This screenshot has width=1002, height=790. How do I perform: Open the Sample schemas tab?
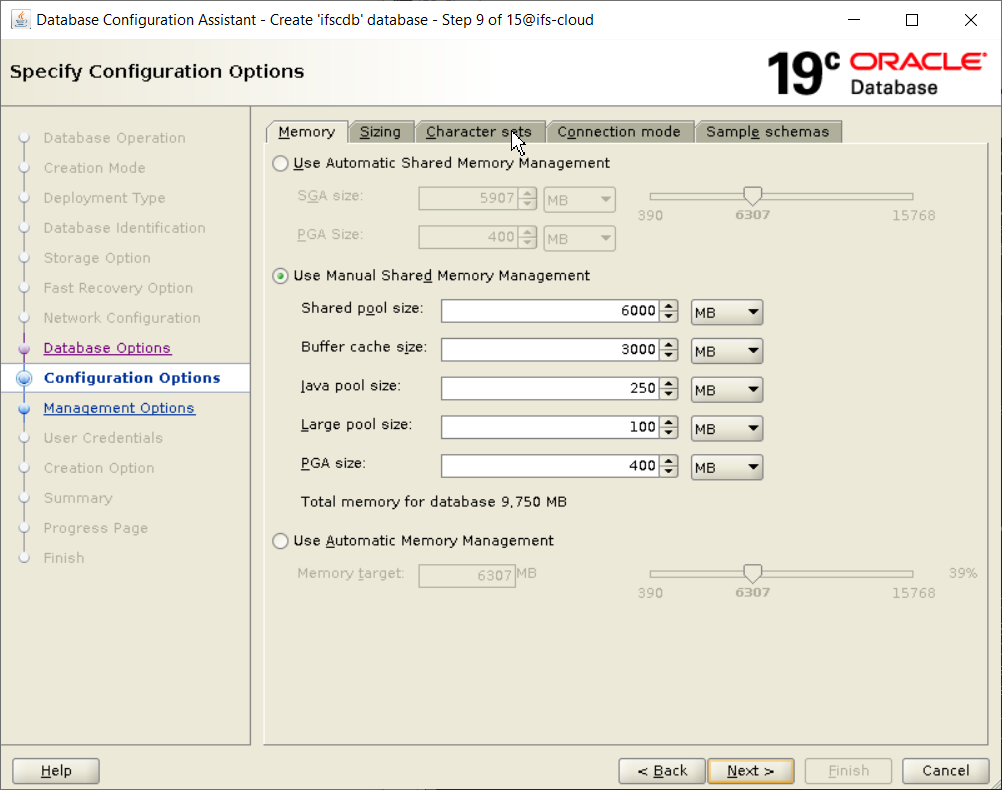point(767,132)
